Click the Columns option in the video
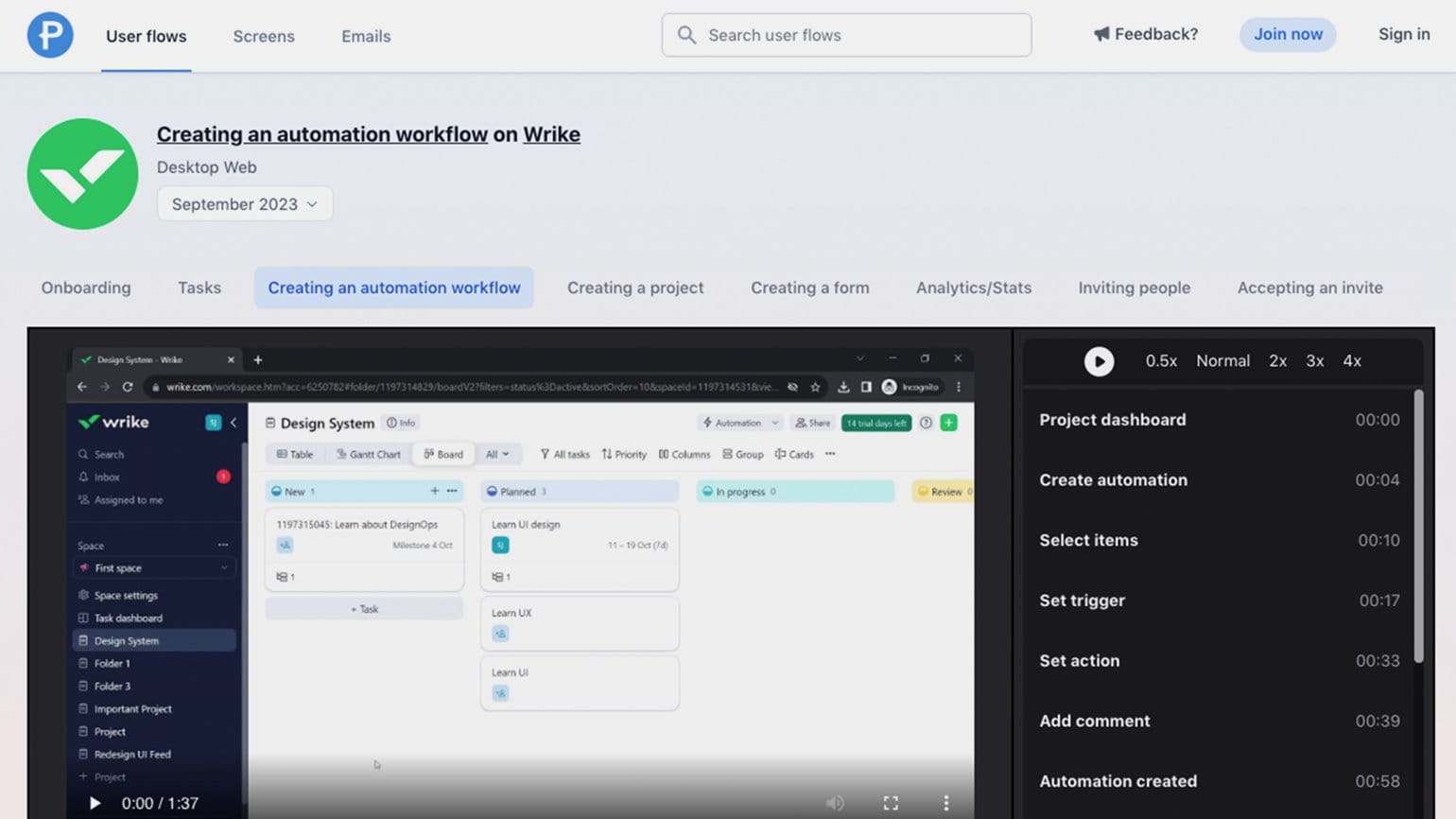This screenshot has height=819, width=1456. [x=685, y=454]
